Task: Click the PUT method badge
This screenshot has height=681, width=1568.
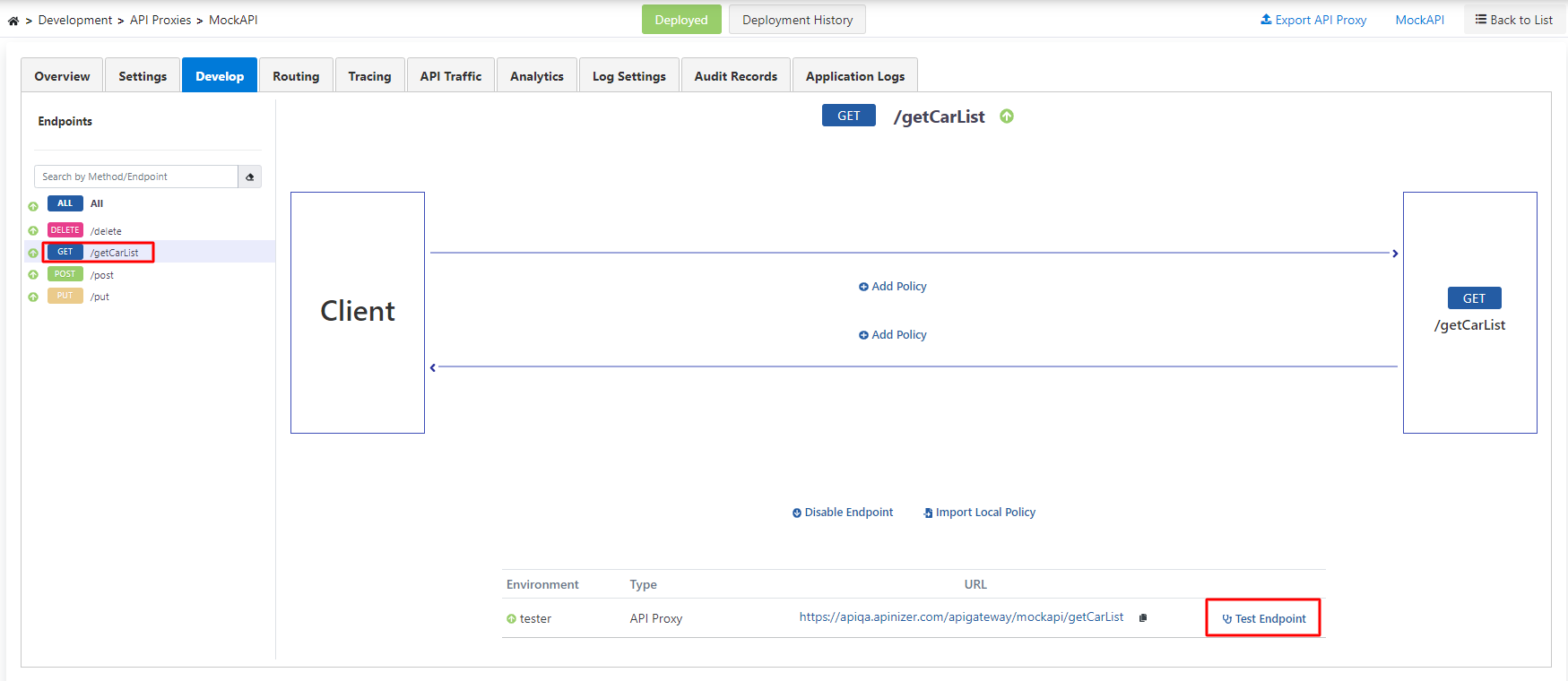Action: 65,296
